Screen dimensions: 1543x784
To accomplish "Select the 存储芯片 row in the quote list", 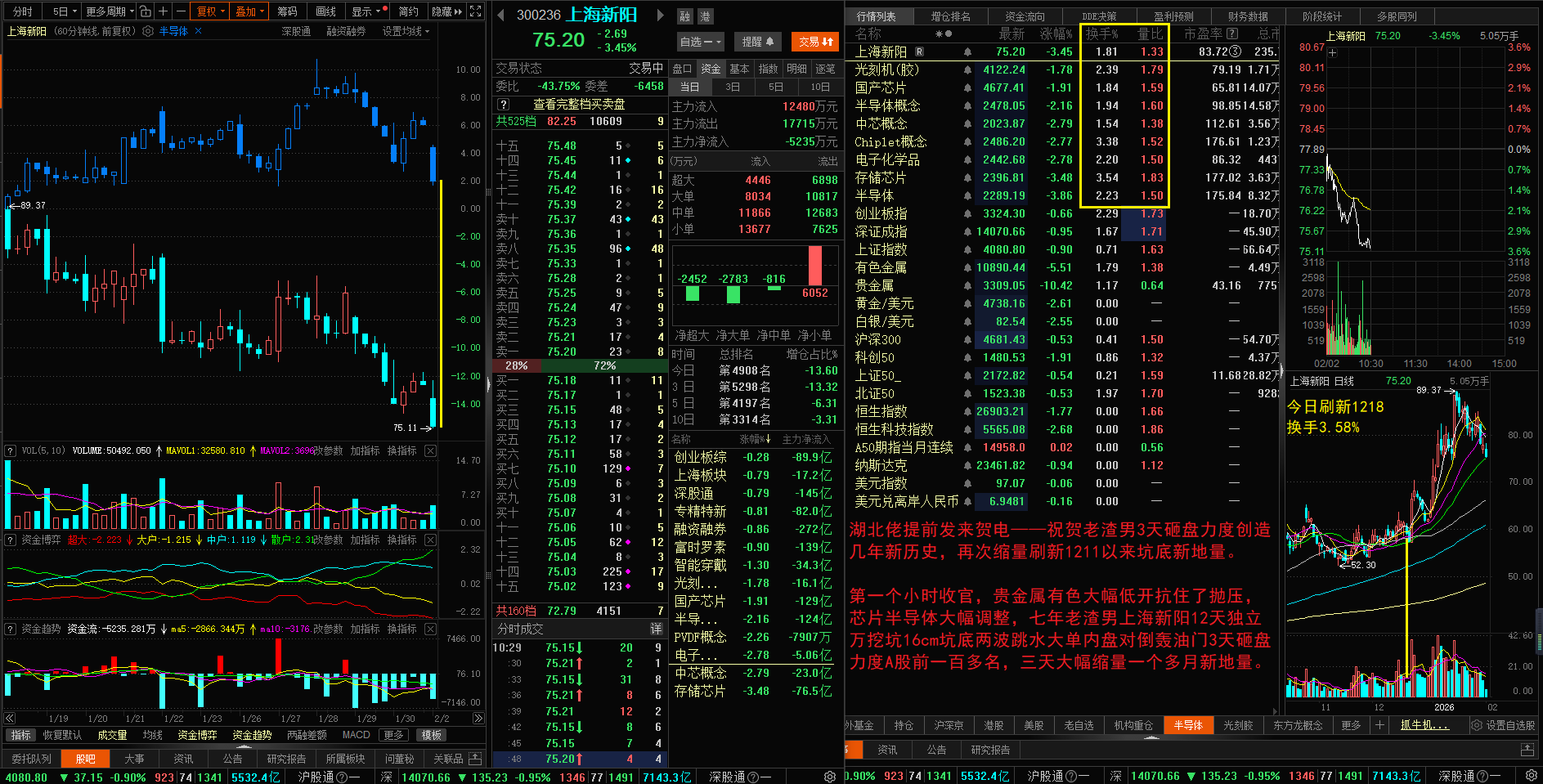I will [x=1061, y=177].
